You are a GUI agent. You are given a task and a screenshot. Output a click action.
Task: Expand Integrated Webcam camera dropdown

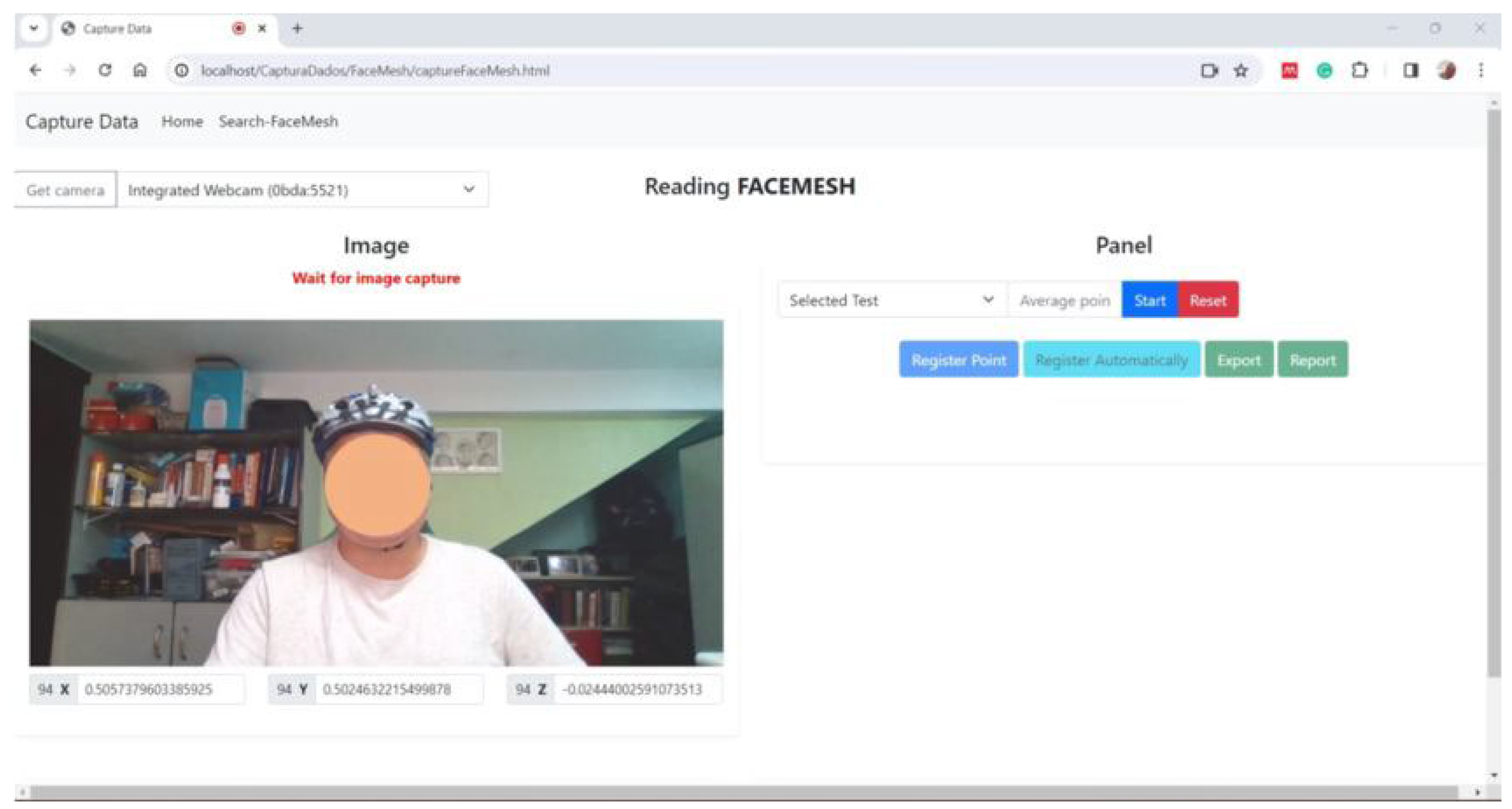(302, 190)
